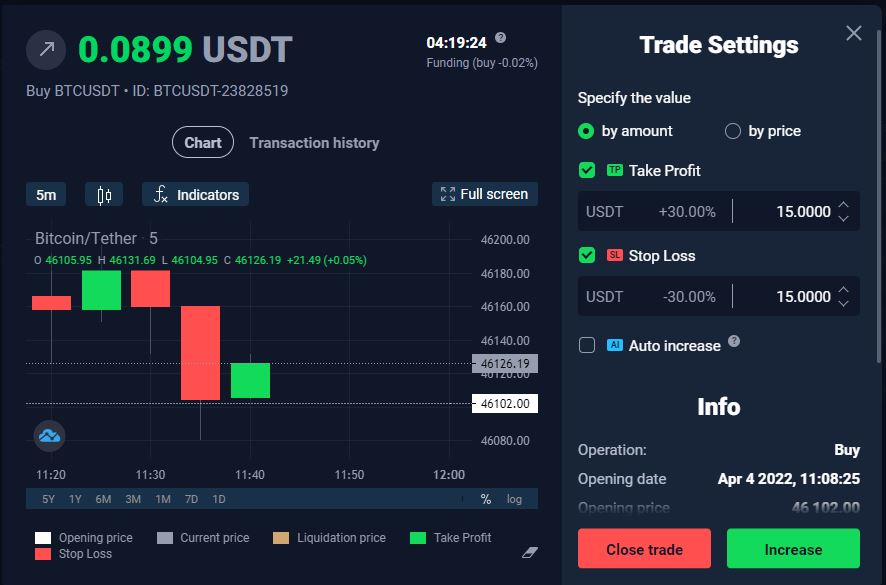Click the funding info question mark icon
Viewport: 886px width, 585px height.
[x=501, y=38]
